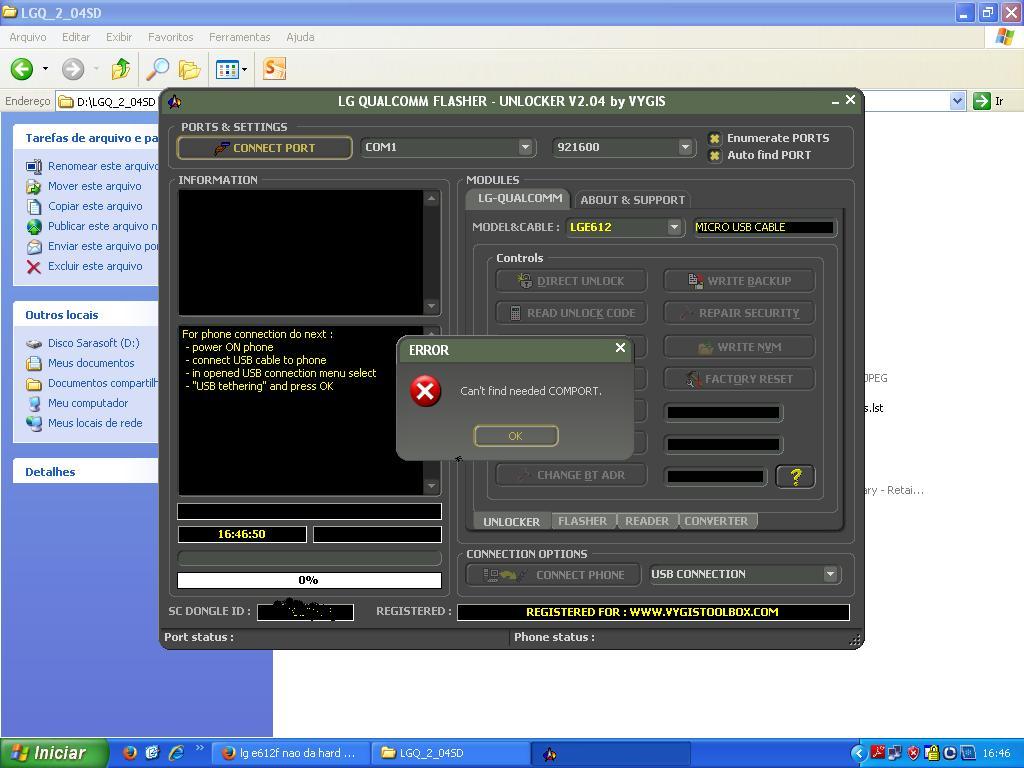The image size is (1024, 768).
Task: Open the Ajuda menu in Explorer
Action: pyautogui.click(x=300, y=37)
